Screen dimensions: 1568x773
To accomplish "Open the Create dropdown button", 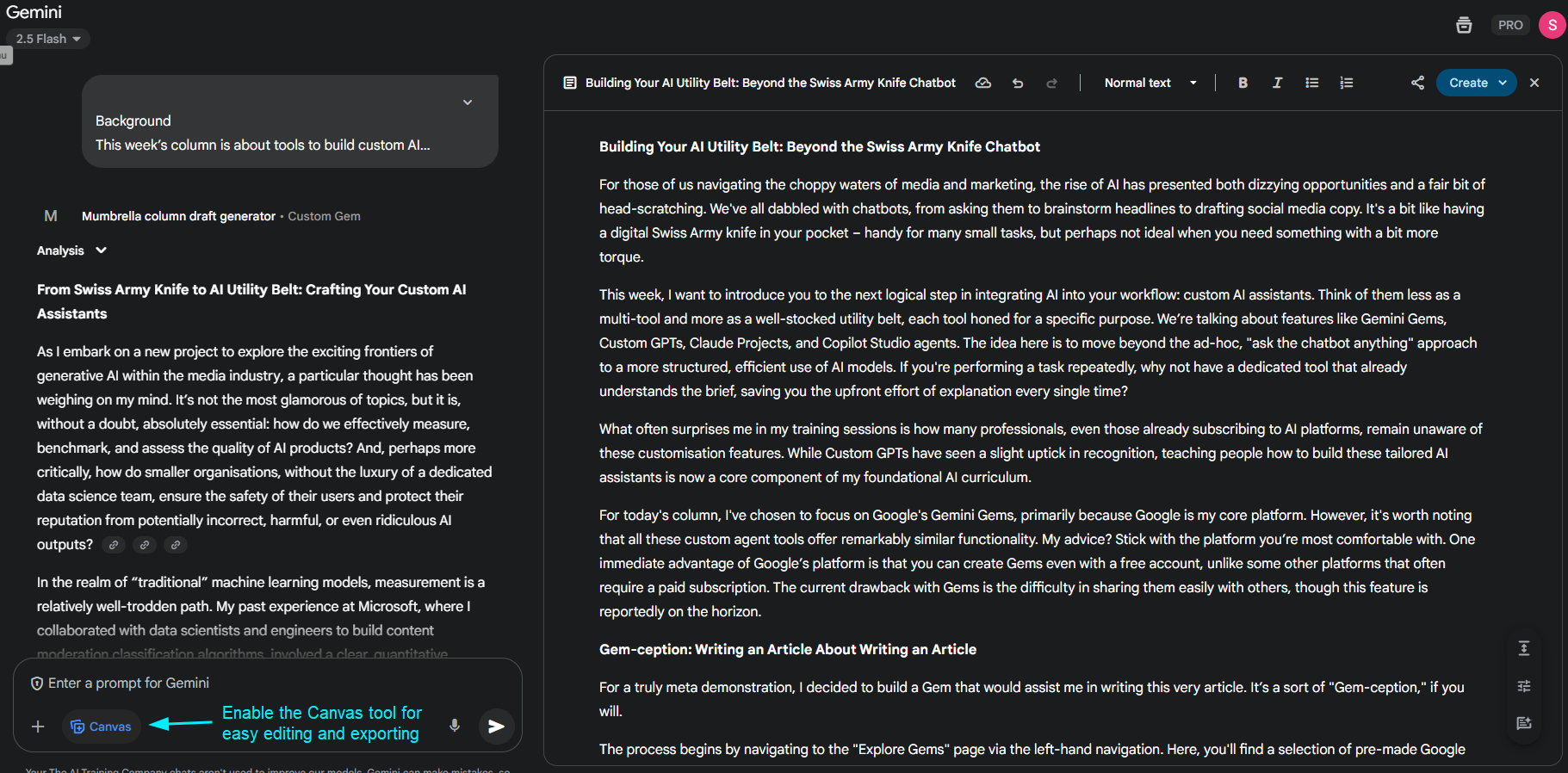I will click(x=1476, y=83).
